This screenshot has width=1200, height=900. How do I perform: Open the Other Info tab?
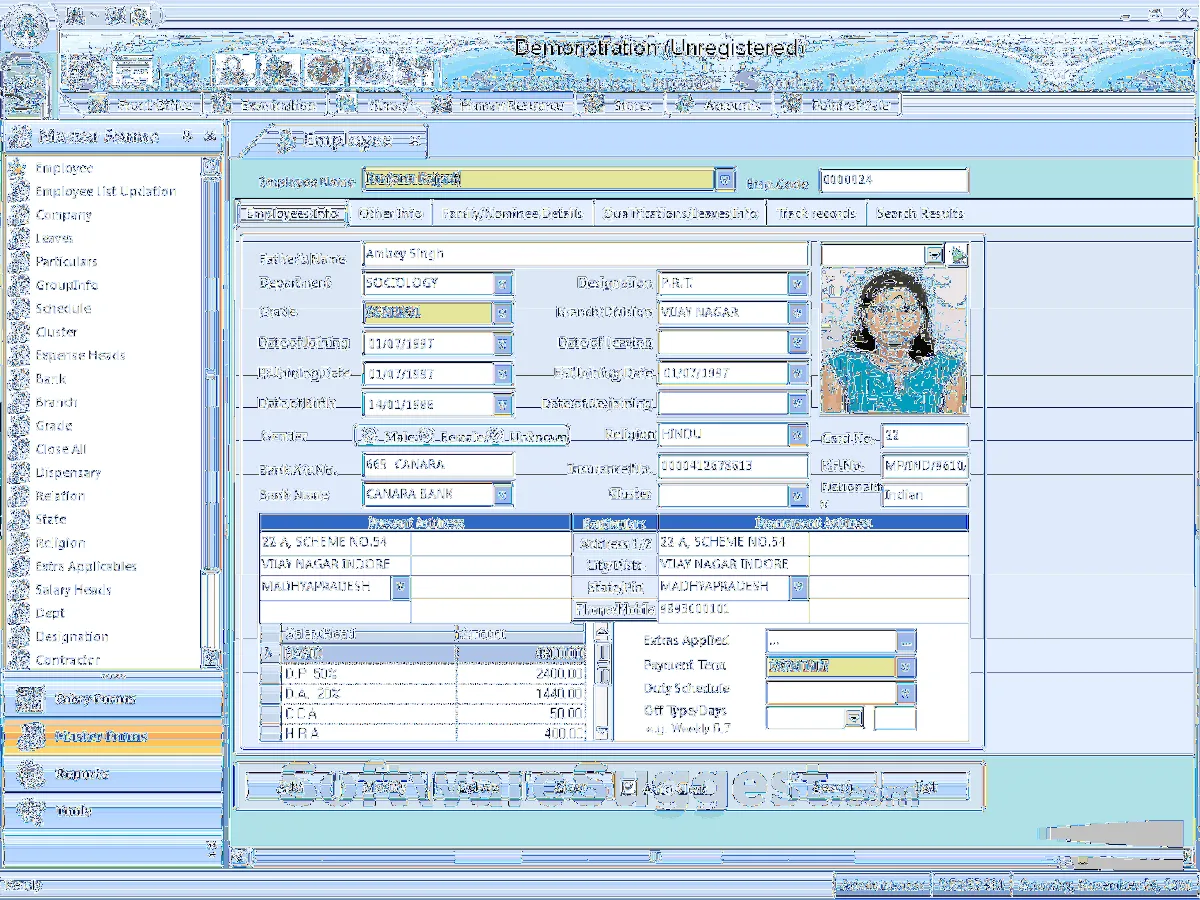[390, 213]
